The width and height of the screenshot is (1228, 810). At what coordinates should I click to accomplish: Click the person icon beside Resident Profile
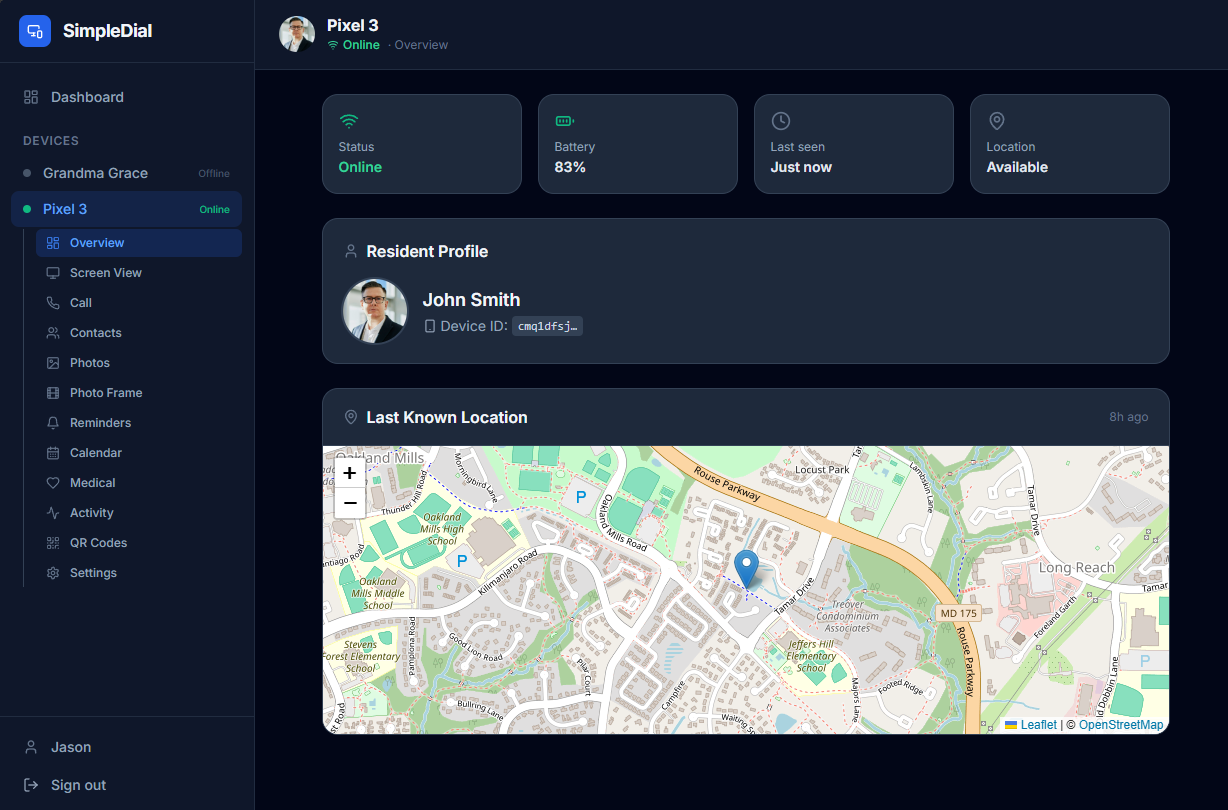(351, 251)
